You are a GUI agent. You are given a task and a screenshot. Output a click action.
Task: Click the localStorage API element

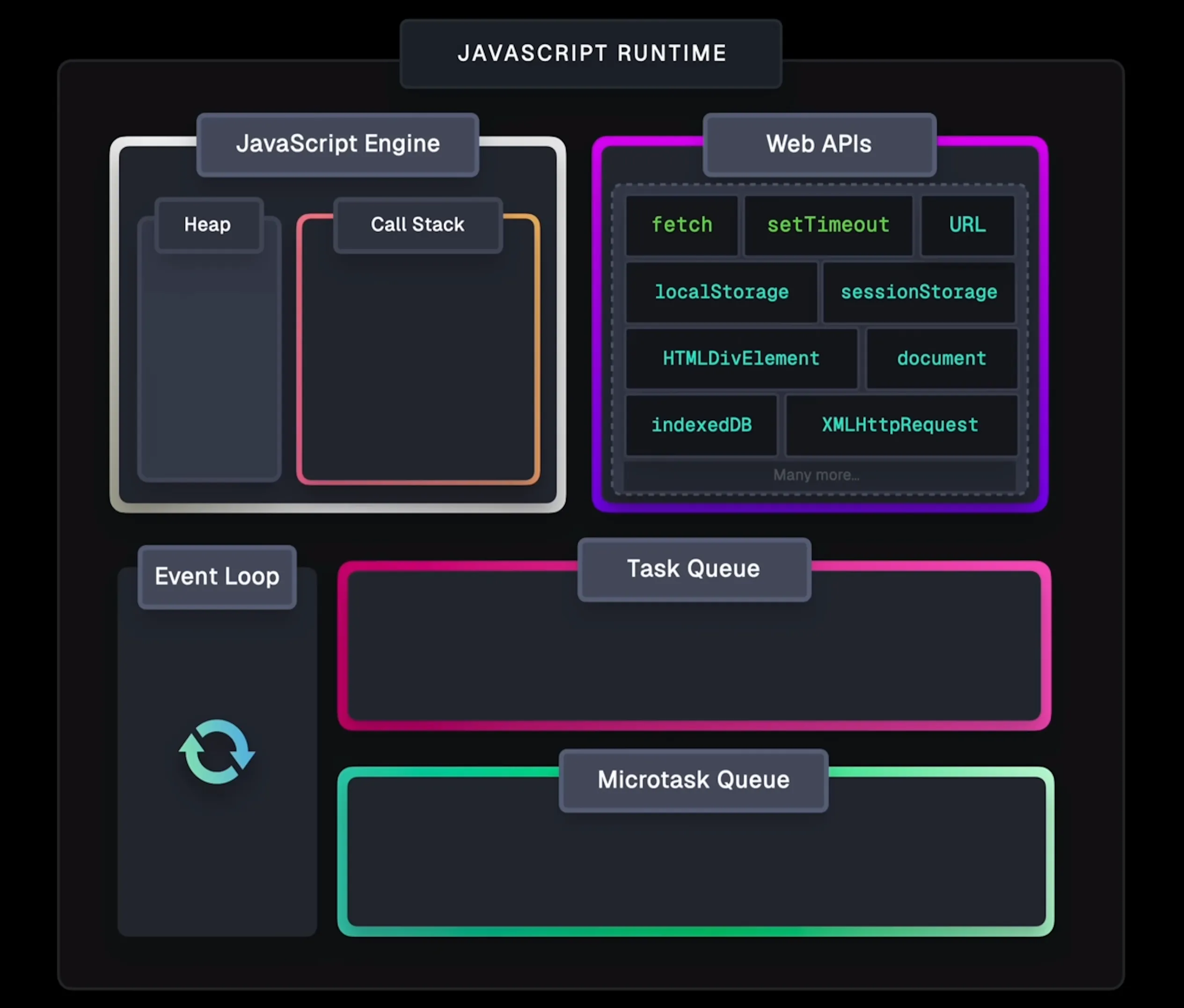720,291
